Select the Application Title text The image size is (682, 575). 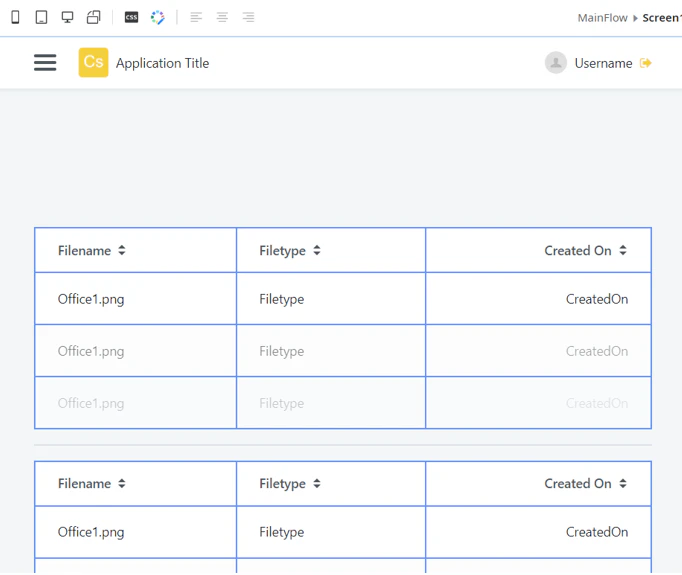point(163,63)
